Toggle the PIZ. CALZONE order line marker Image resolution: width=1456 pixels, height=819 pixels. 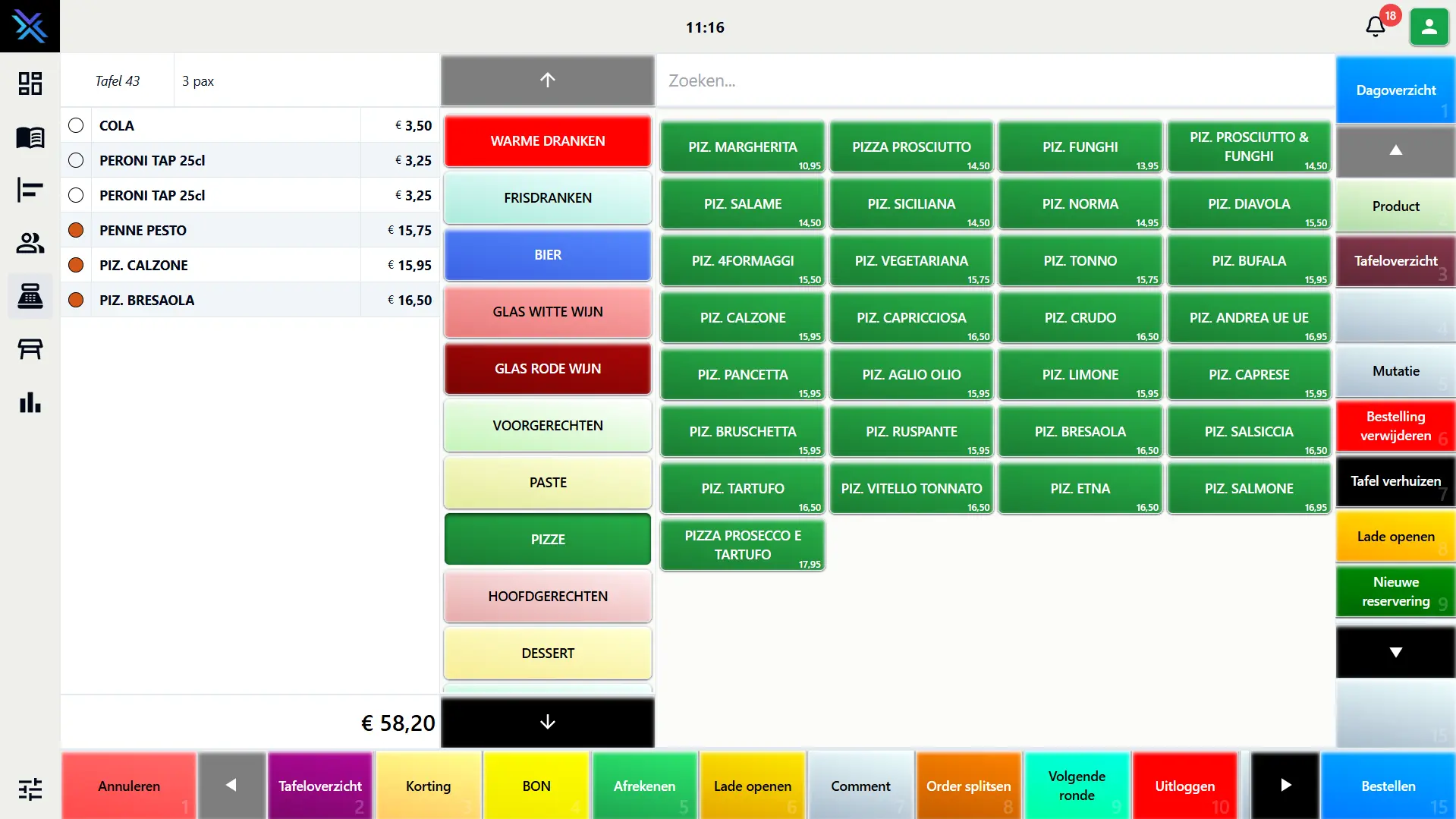[76, 265]
